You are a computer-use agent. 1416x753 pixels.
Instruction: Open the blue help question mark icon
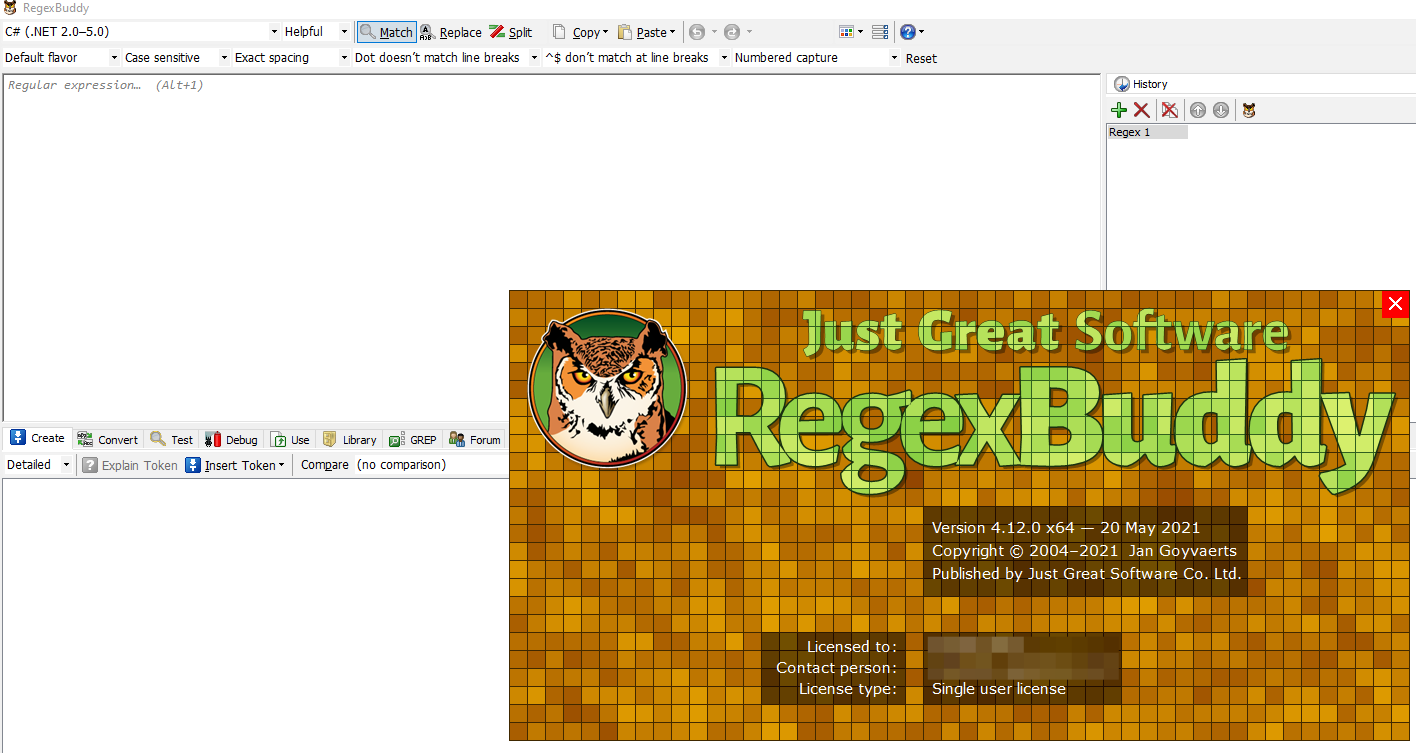[907, 32]
